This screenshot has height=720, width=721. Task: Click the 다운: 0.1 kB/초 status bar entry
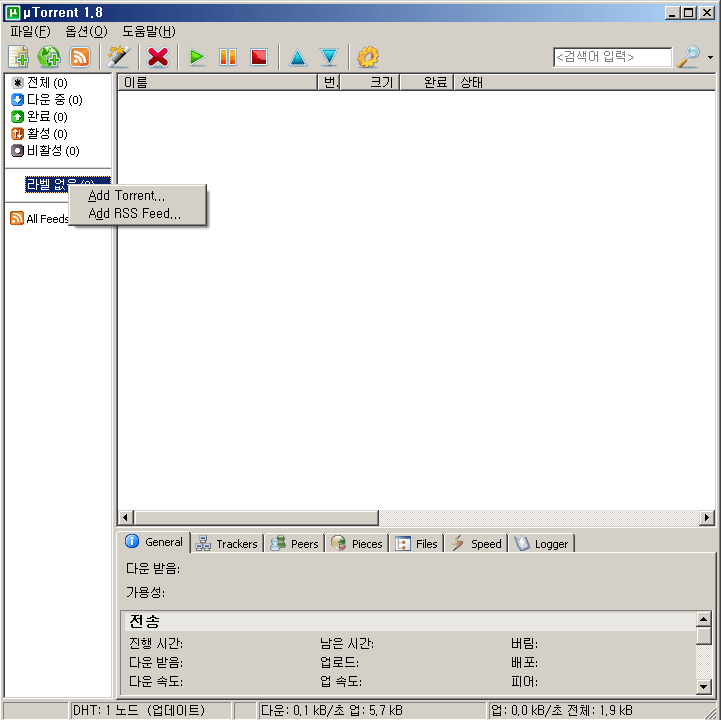coord(371,710)
